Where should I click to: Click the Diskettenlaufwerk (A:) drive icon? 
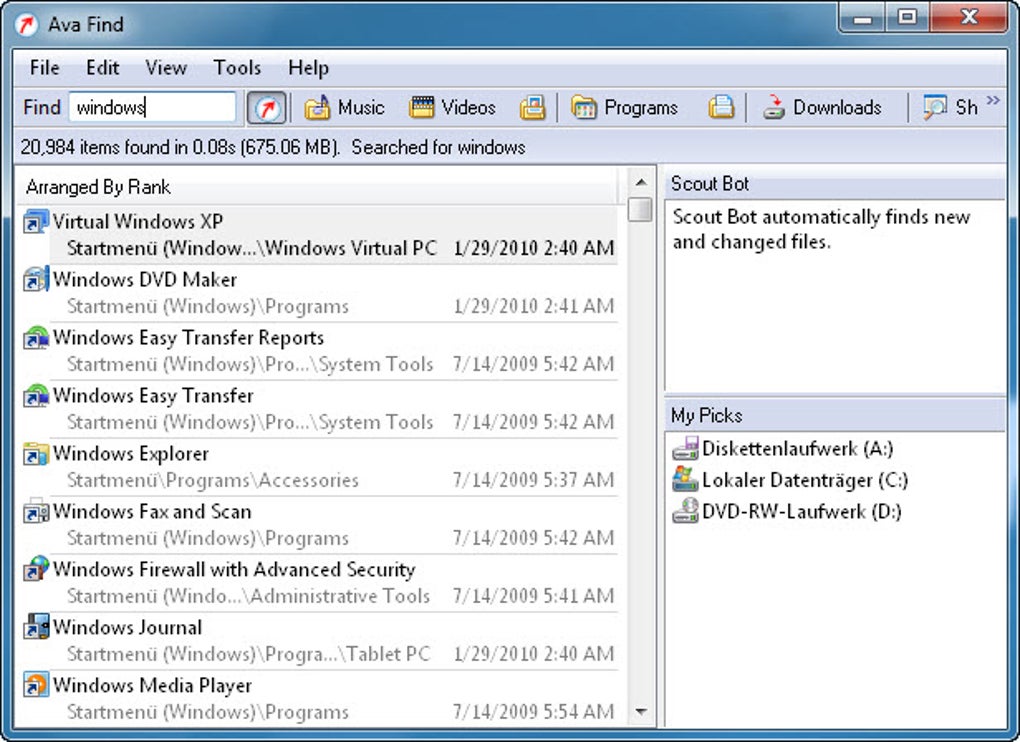(685, 449)
